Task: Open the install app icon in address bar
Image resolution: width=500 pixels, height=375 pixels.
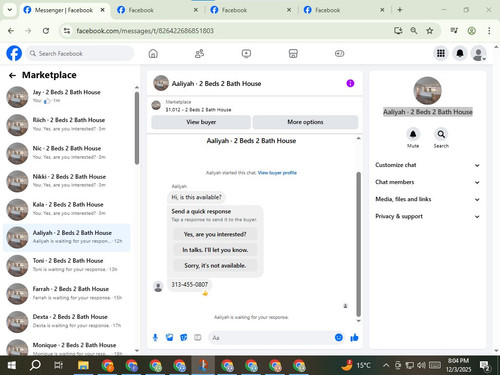Action: point(398,31)
